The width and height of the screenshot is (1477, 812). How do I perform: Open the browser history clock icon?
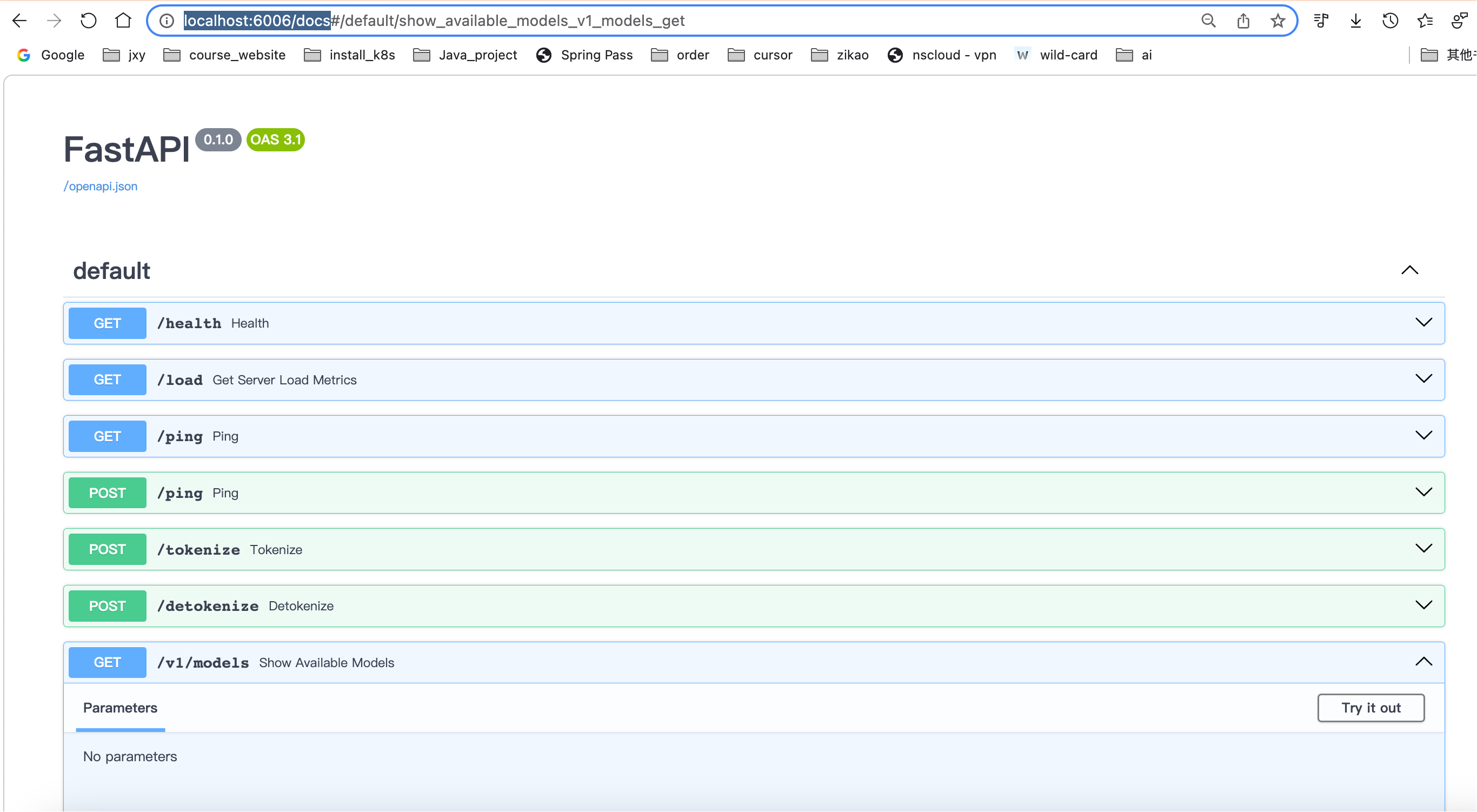[x=1390, y=21]
